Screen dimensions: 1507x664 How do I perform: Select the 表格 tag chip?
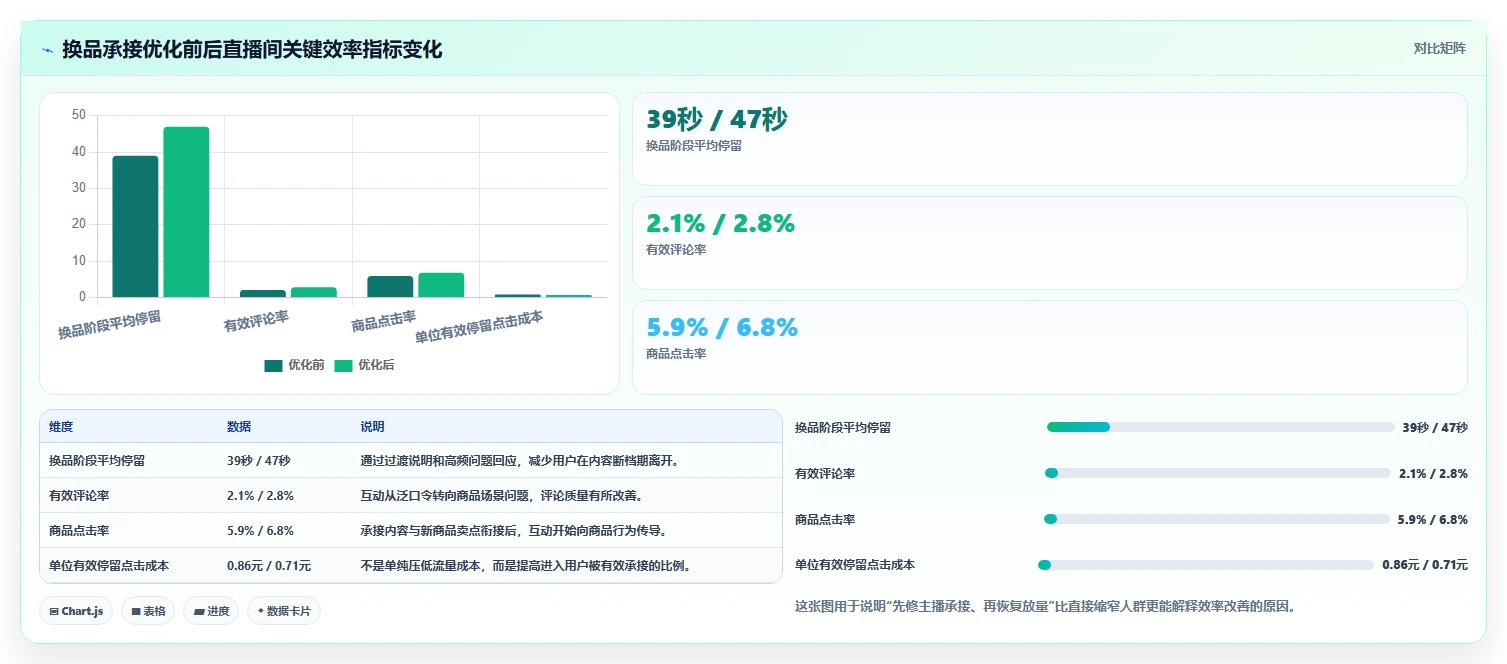[148, 611]
